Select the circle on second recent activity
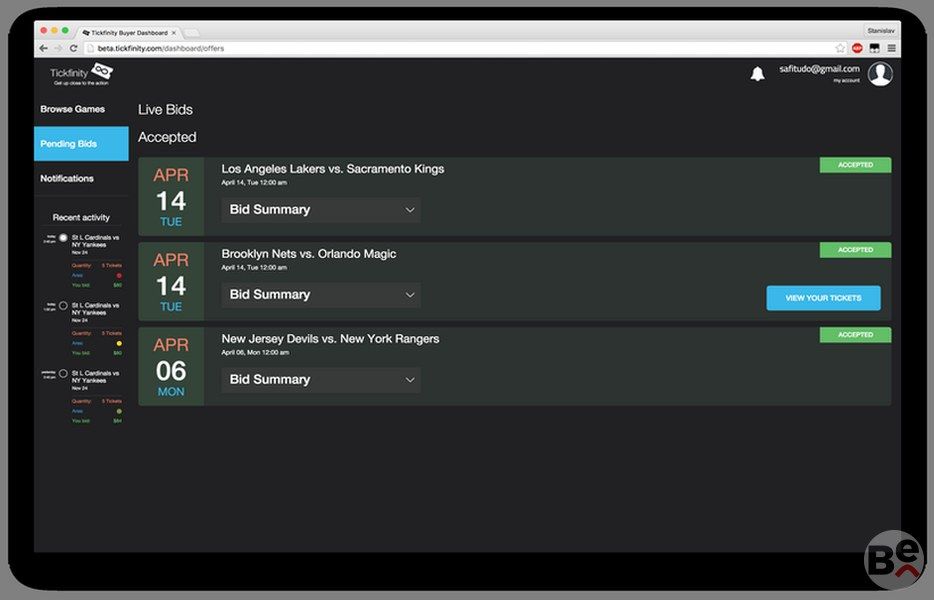934x600 pixels. [x=63, y=306]
